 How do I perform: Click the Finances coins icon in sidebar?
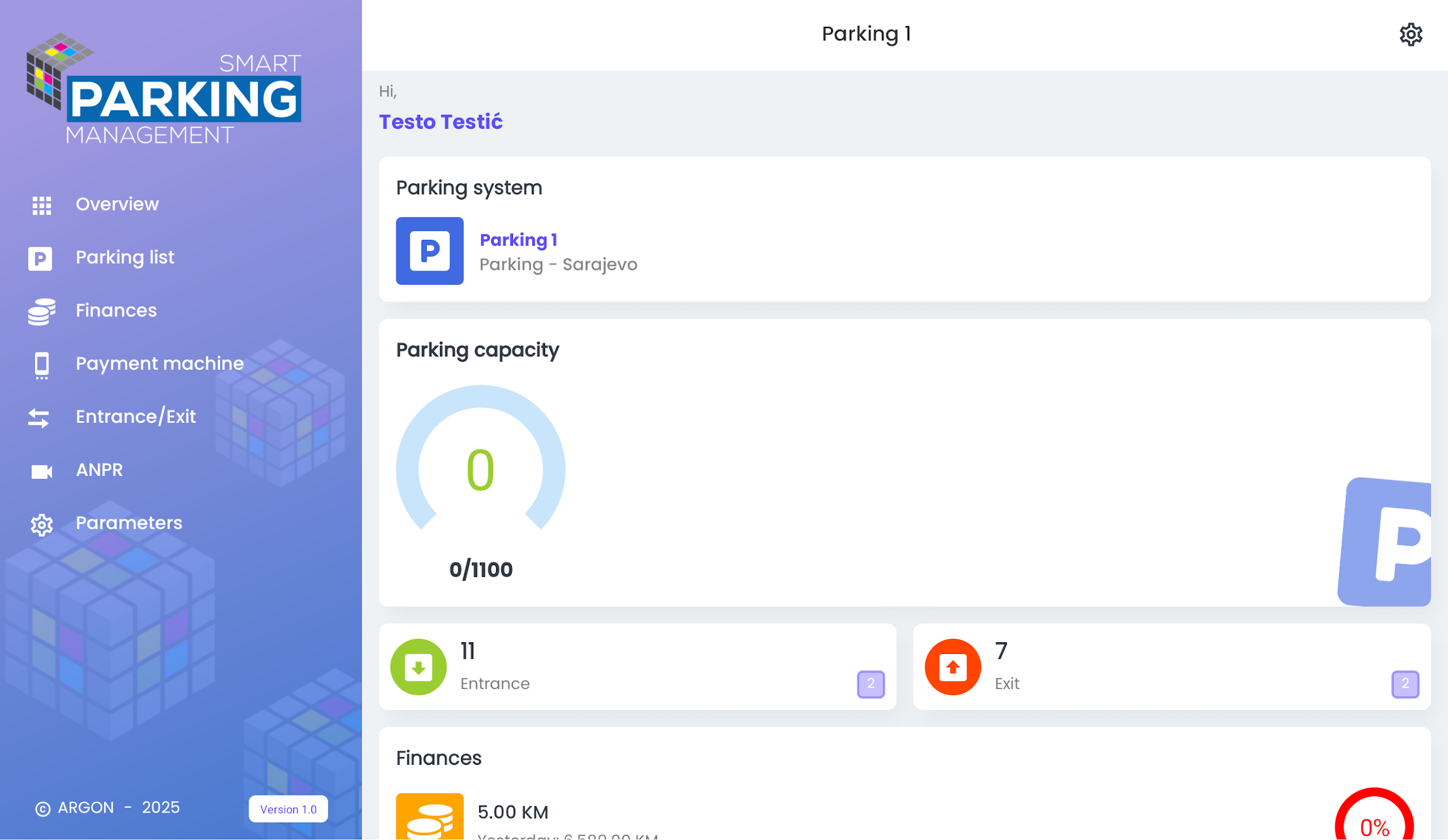click(41, 311)
